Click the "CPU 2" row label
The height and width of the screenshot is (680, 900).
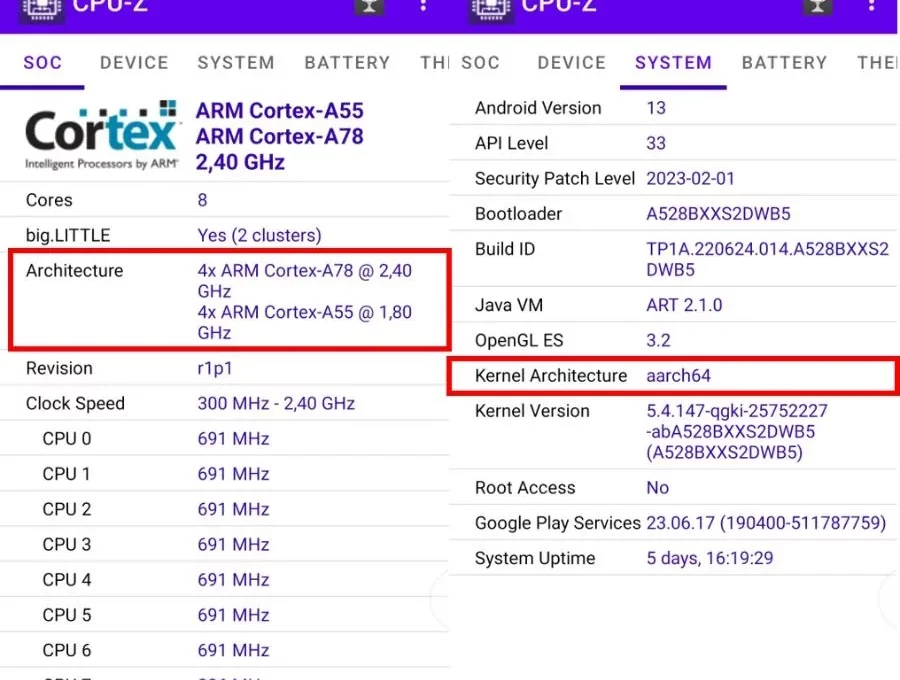pyautogui.click(x=67, y=509)
